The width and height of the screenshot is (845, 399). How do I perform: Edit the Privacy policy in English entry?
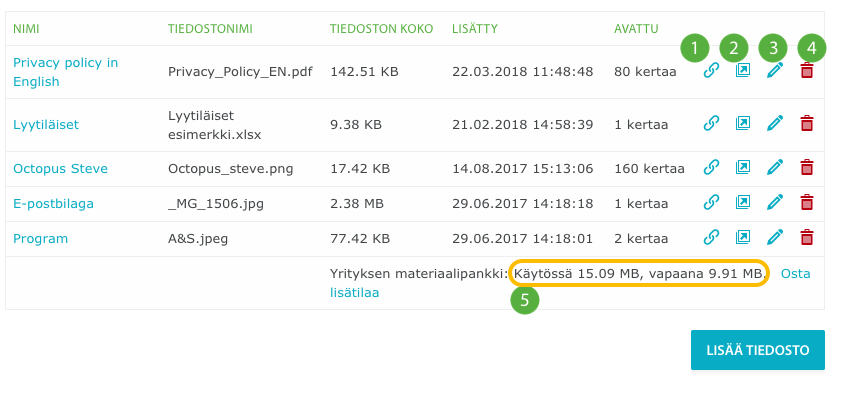[x=775, y=71]
